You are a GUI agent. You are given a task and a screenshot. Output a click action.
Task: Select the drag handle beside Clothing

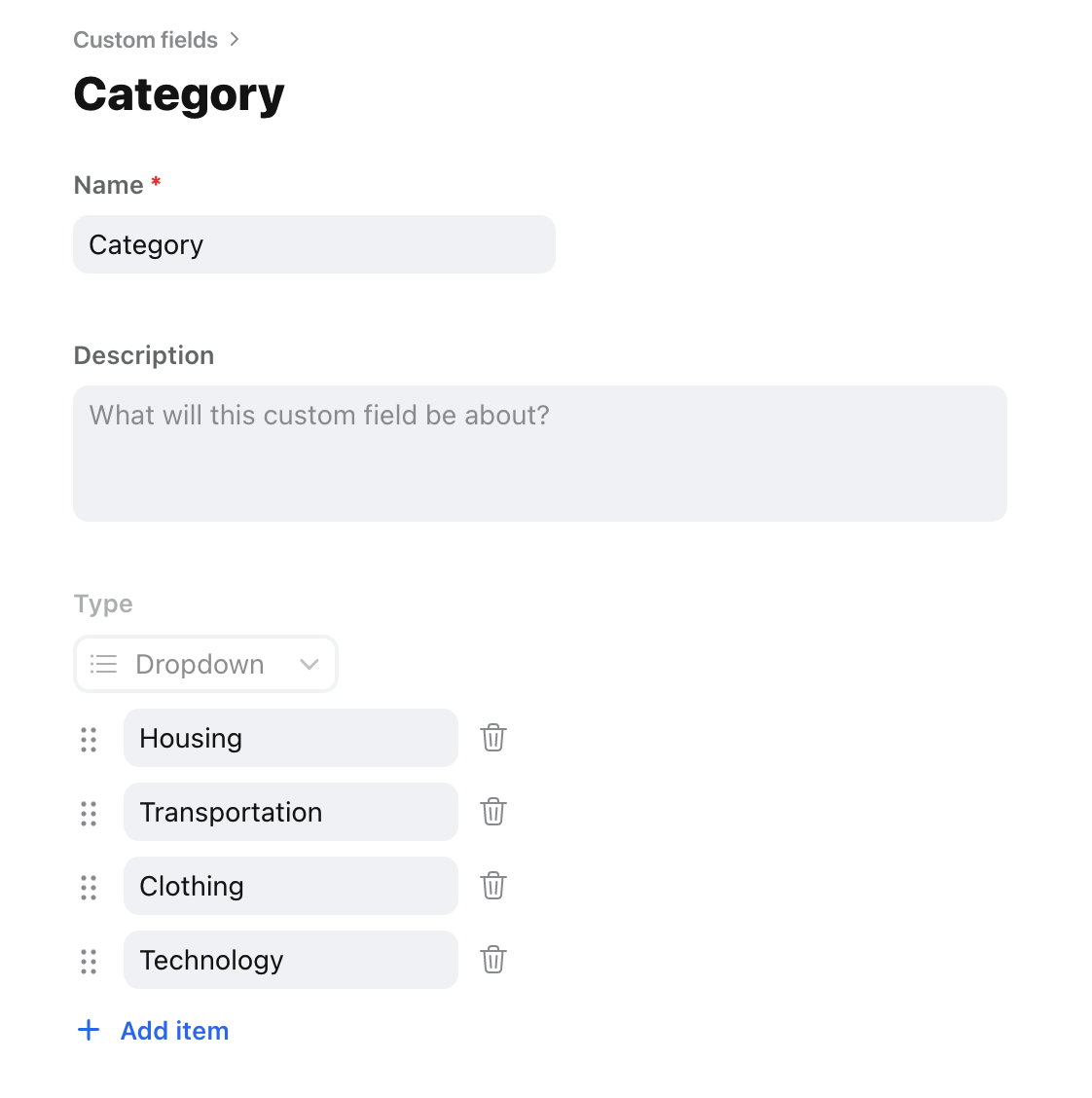[89, 888]
